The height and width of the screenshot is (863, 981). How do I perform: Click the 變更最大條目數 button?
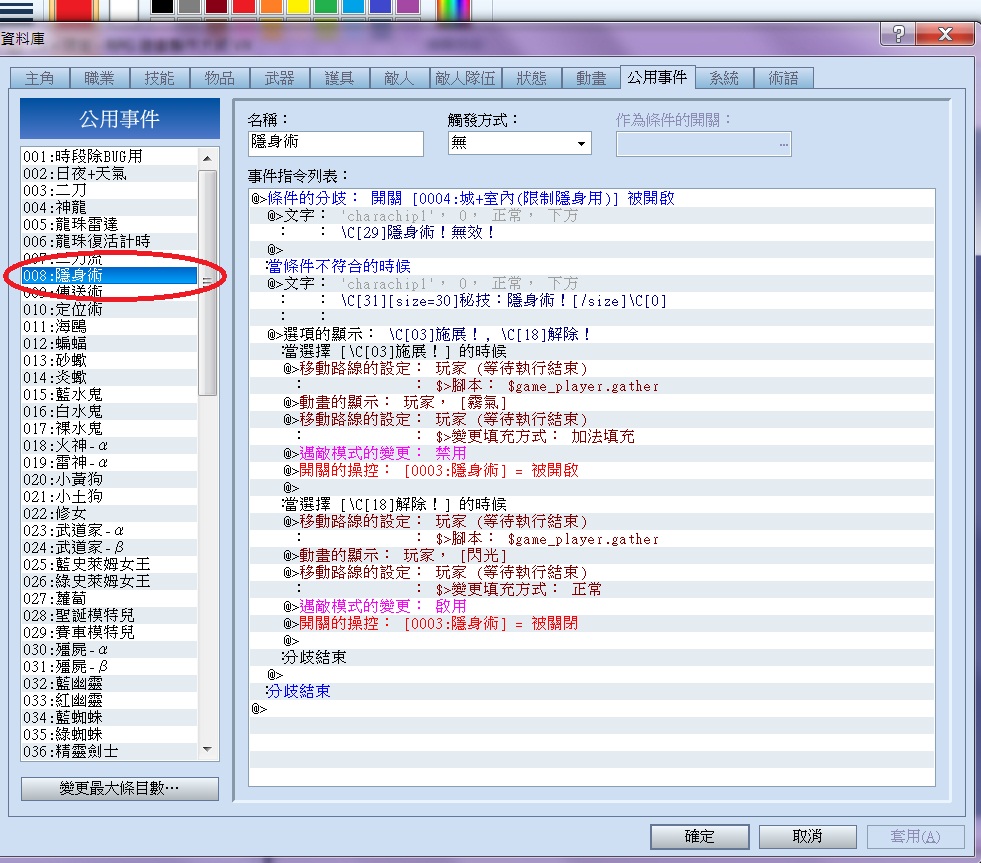(x=119, y=789)
